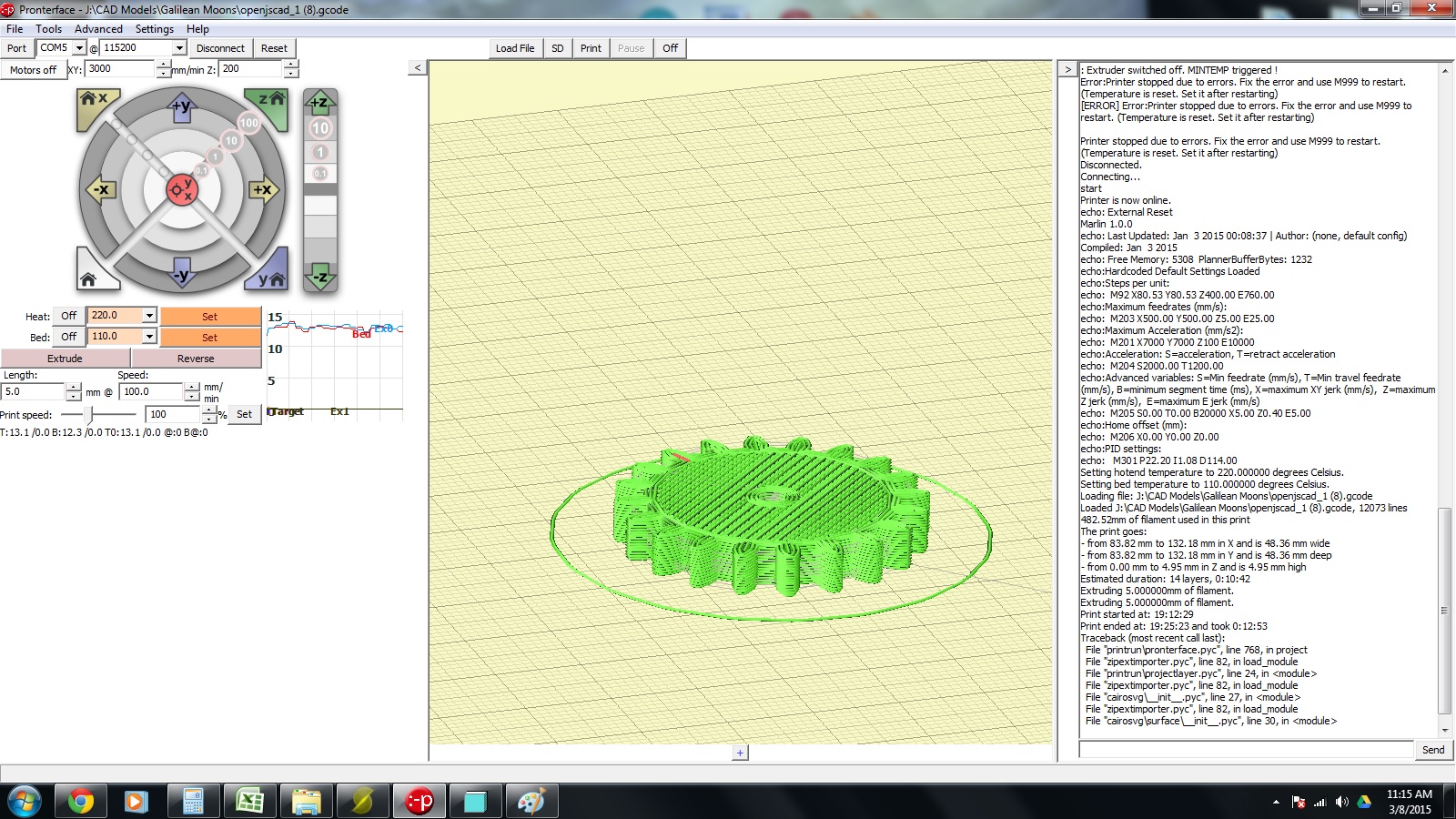
Task: Switch Motors off
Action: coord(34,70)
